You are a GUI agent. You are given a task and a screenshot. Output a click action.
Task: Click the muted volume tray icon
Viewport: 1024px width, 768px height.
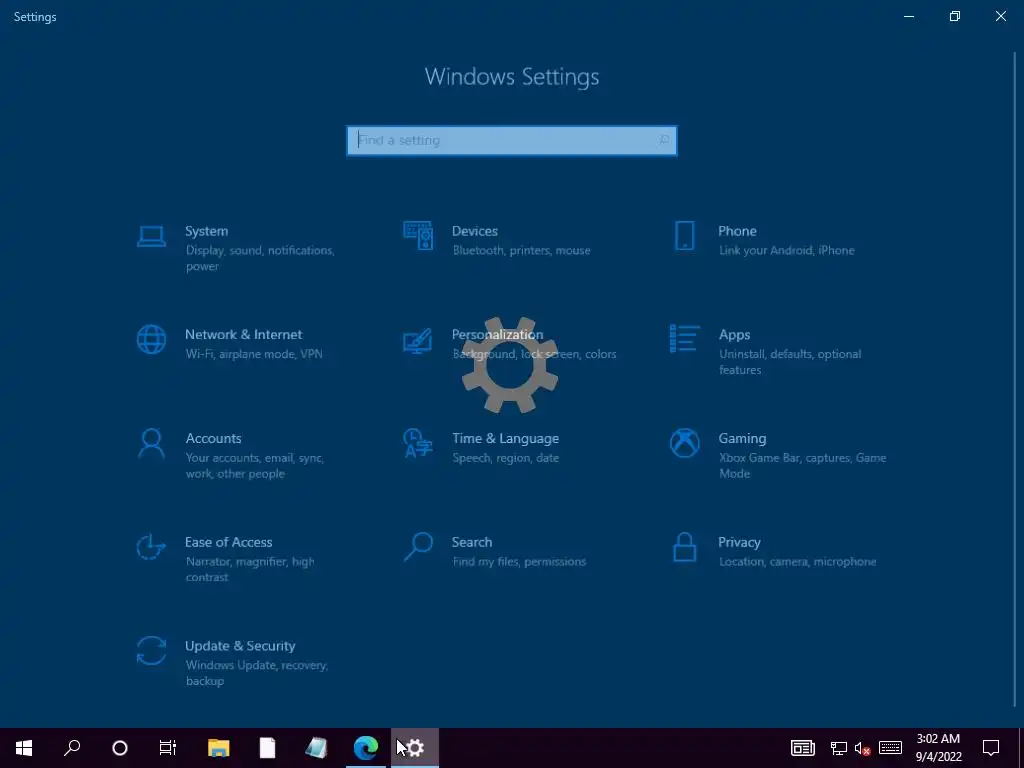[863, 748]
